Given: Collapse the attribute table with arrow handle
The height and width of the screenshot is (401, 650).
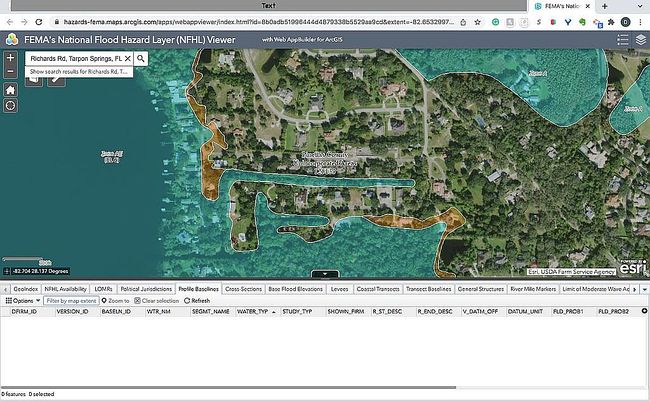Looking at the screenshot, I should (x=325, y=274).
